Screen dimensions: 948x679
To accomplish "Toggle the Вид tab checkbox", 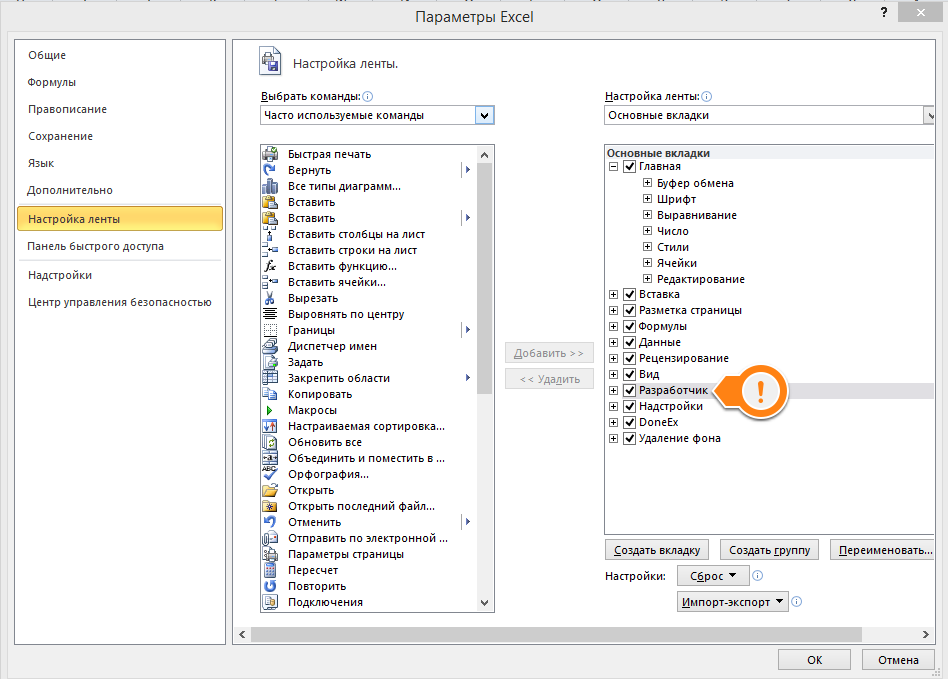I will click(x=629, y=374).
